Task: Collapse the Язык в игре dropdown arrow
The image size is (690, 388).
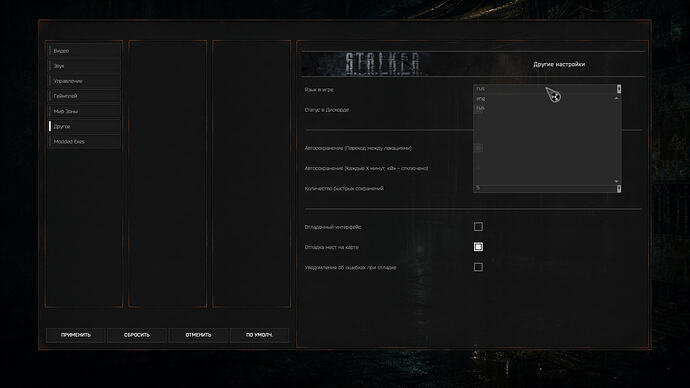Action: (619, 89)
